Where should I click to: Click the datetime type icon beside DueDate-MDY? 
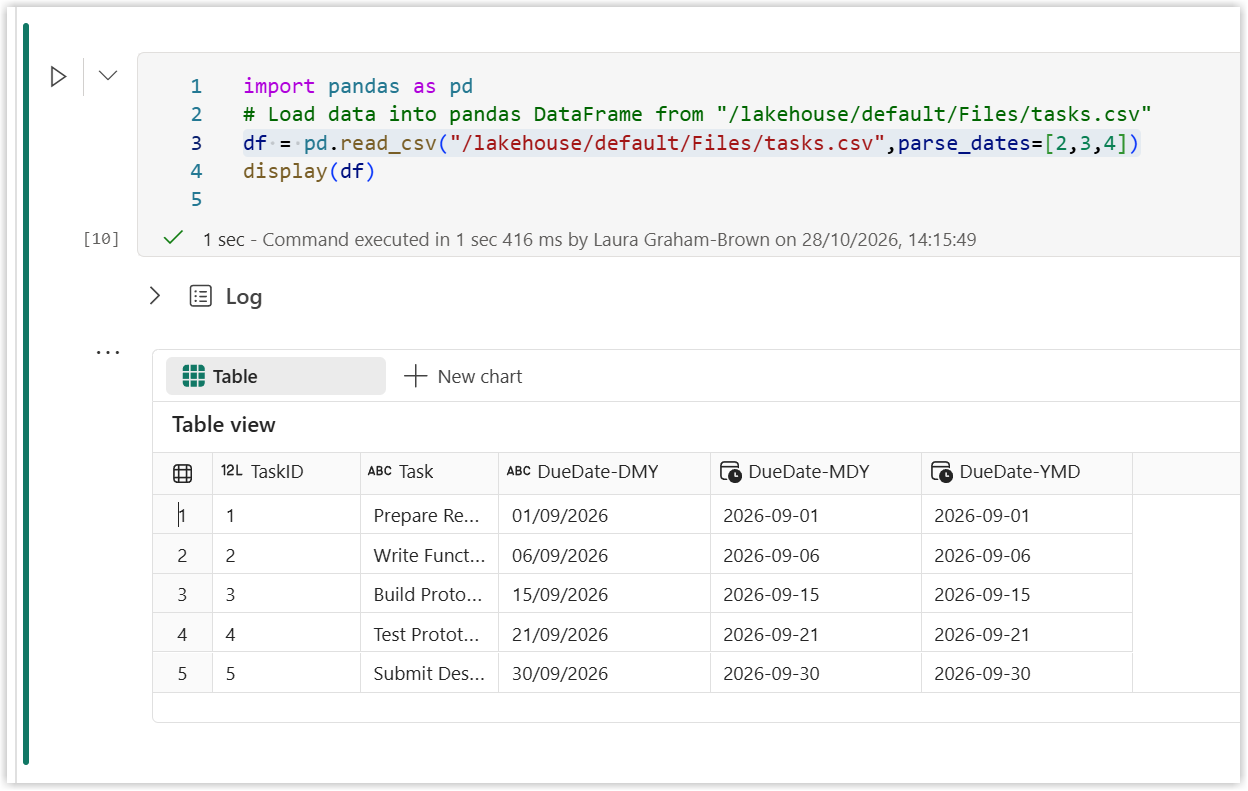[x=731, y=472]
